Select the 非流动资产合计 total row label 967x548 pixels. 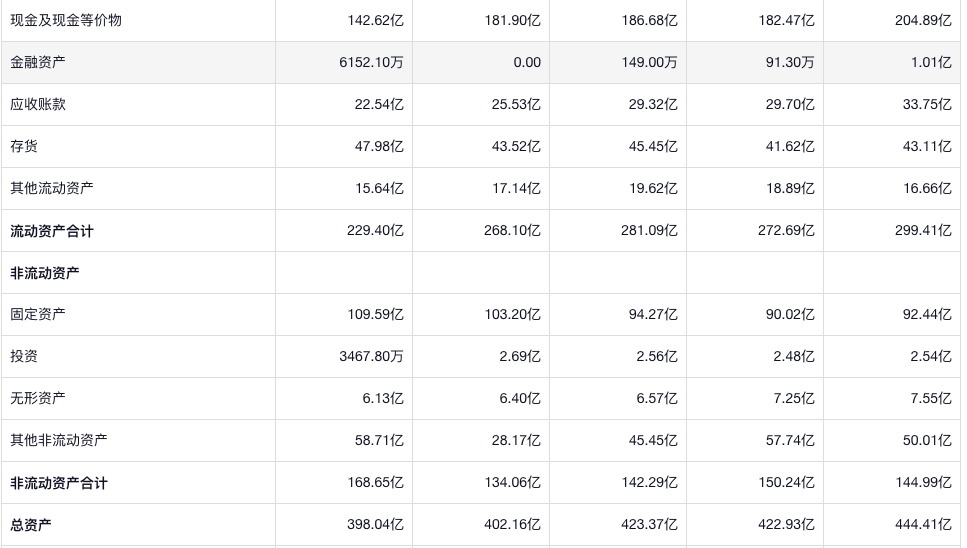coord(59,483)
